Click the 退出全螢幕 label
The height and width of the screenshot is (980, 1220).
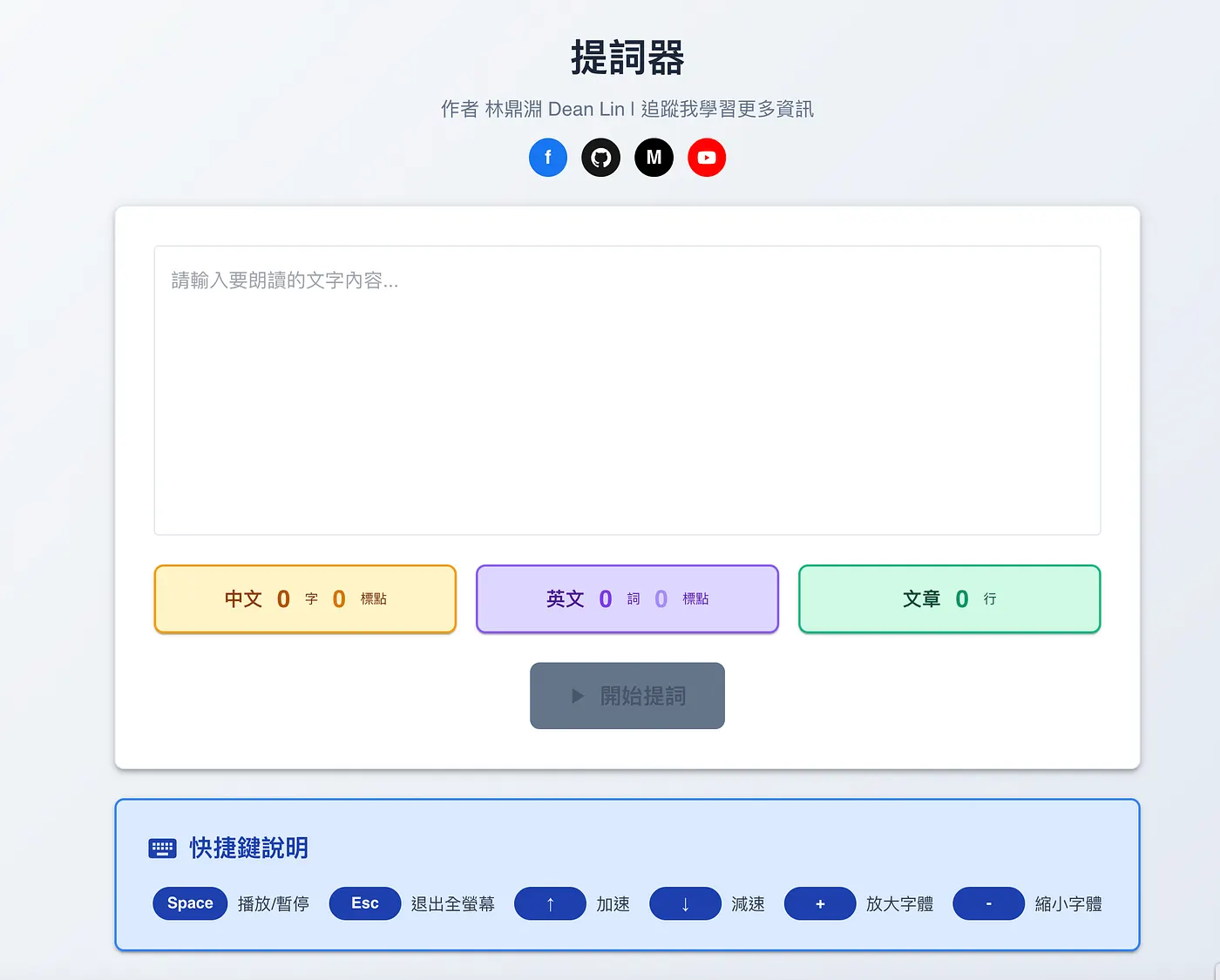pyautogui.click(x=453, y=904)
